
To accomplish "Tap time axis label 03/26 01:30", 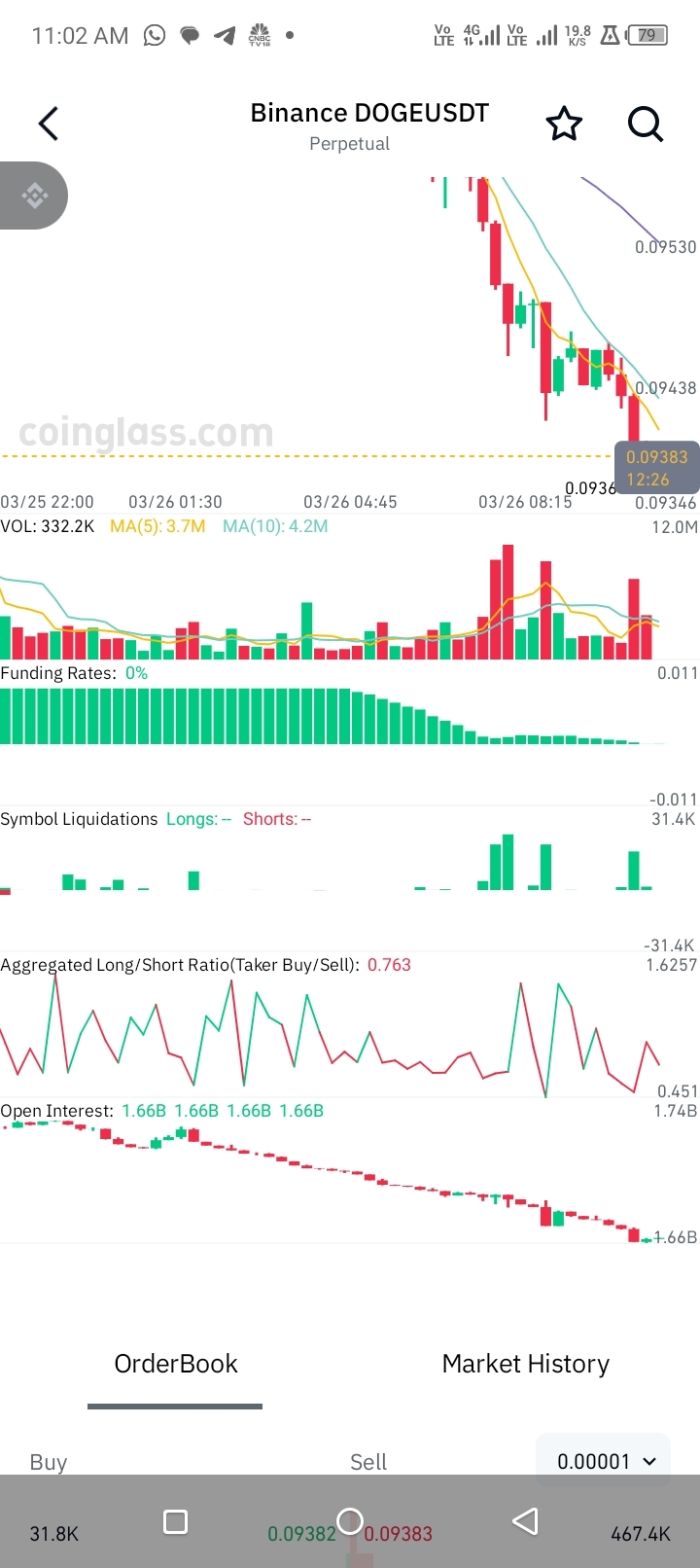I will pyautogui.click(x=175, y=502).
